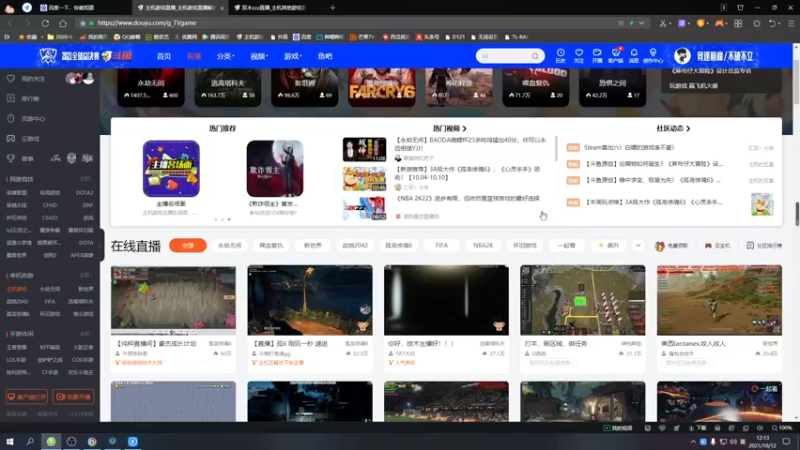The width and height of the screenshot is (800, 450).
Task: Open NBA 2K22 video title link
Action: tap(467, 198)
